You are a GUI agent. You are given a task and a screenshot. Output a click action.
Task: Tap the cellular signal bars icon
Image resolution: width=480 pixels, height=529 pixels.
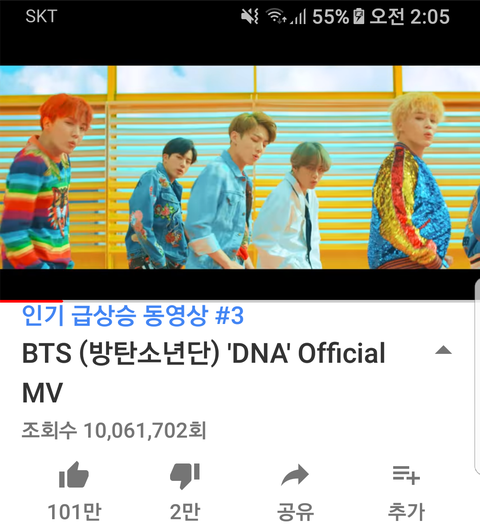(x=298, y=17)
